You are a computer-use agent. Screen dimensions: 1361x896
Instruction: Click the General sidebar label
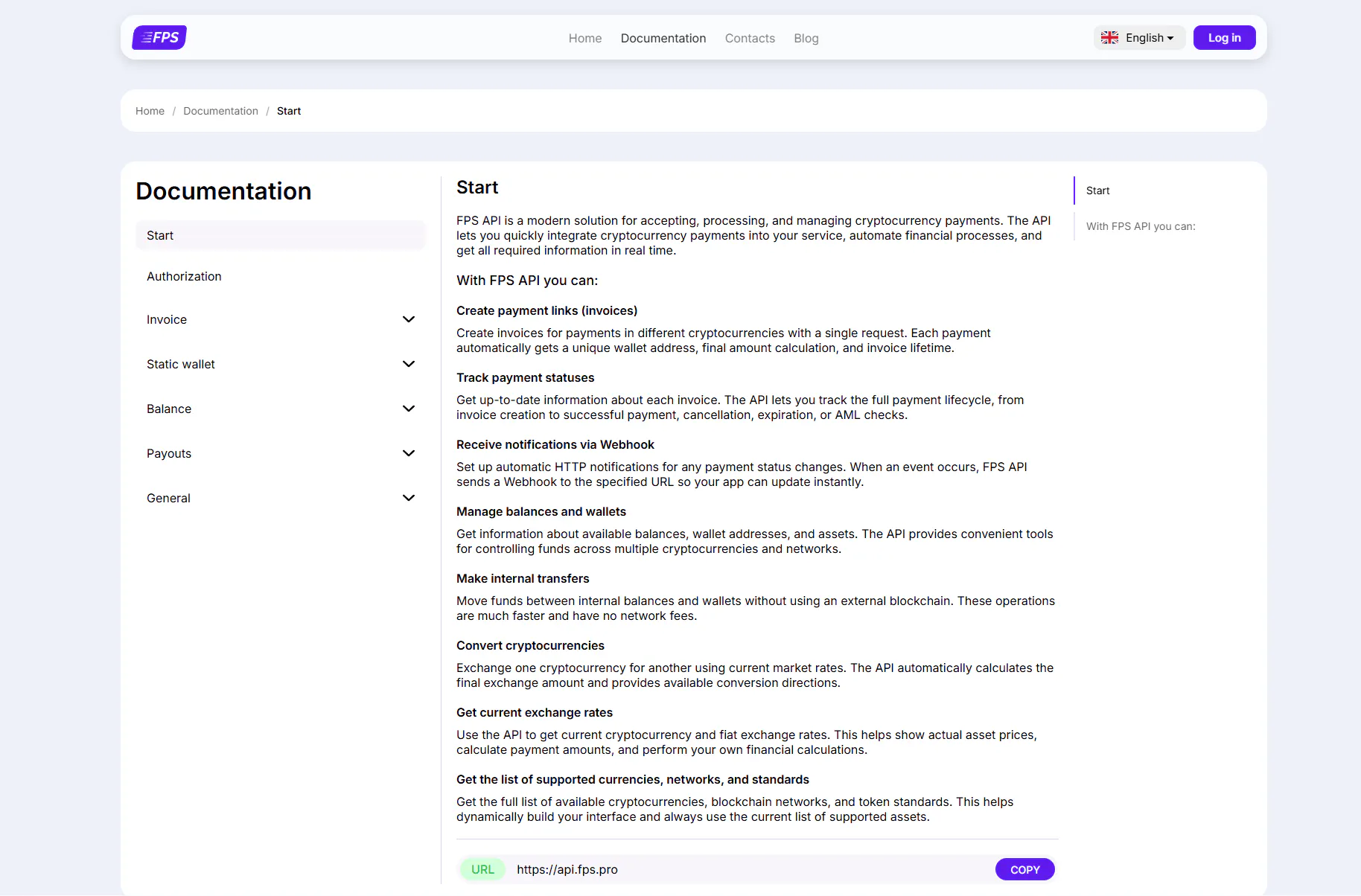(168, 498)
